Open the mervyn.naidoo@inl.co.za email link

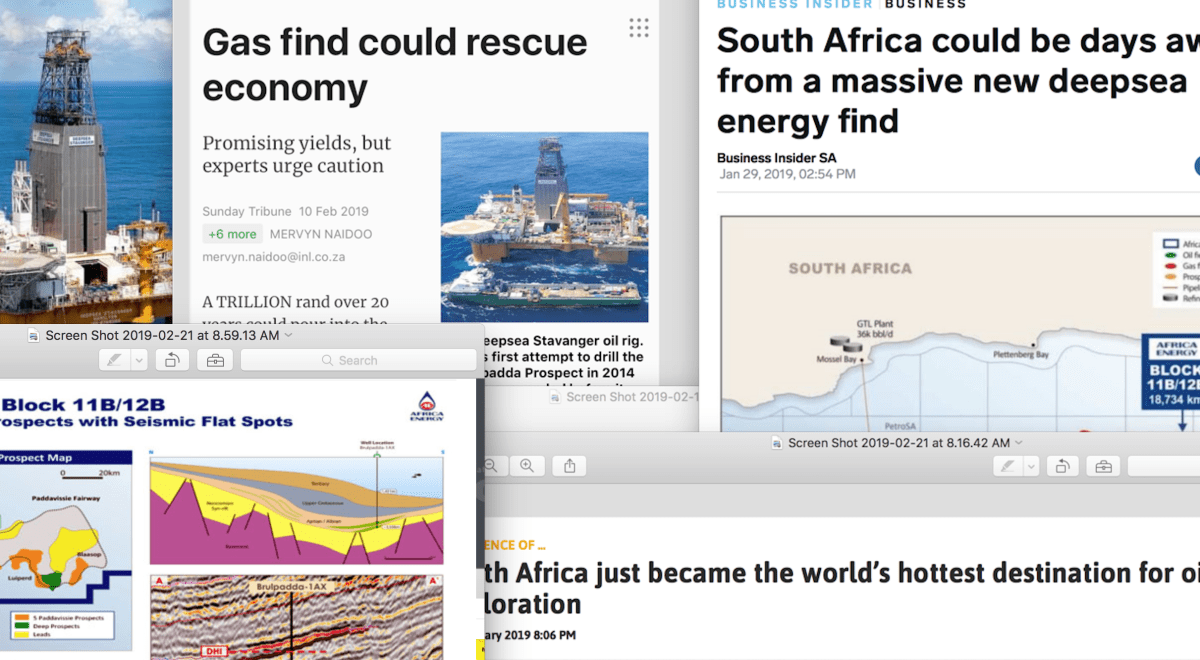[273, 257]
